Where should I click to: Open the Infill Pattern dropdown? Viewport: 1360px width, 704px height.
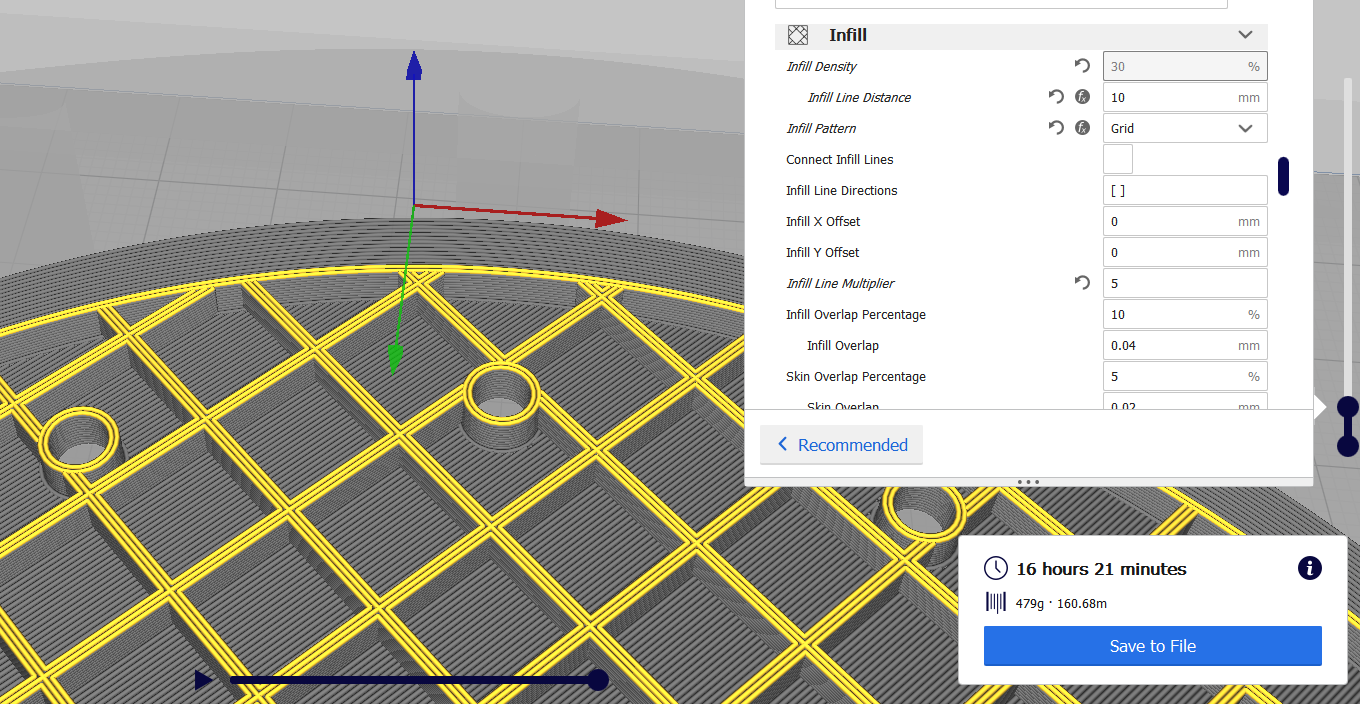coord(1185,128)
